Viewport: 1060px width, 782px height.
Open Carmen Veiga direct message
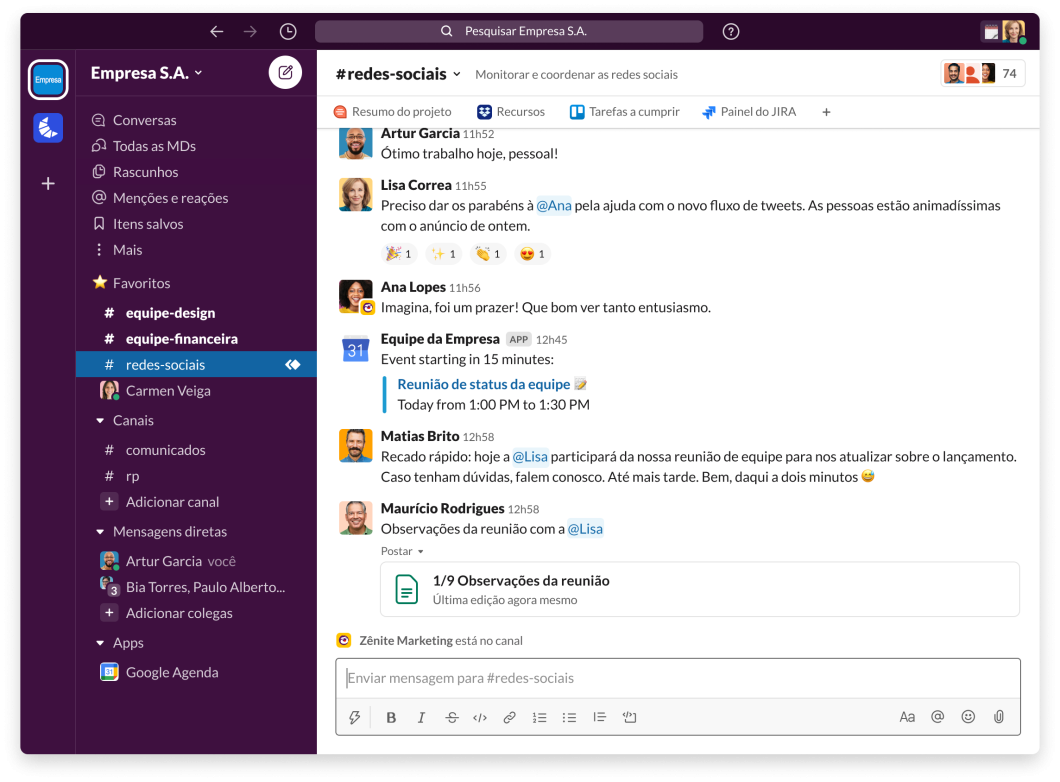[x=196, y=391]
